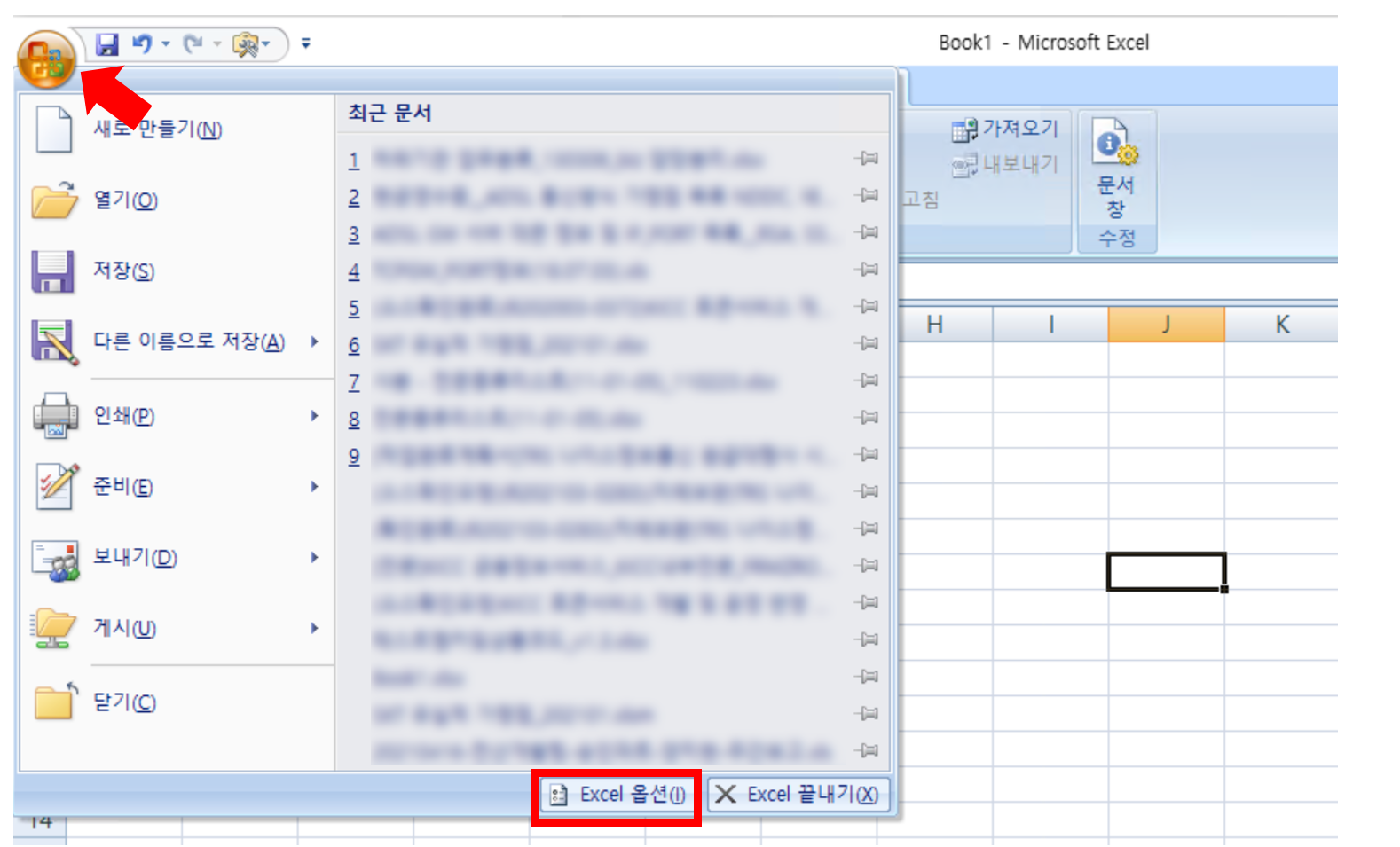Choose 새로 만들기(N) to create a workbook
The height and width of the screenshot is (847, 1400).
point(177,129)
